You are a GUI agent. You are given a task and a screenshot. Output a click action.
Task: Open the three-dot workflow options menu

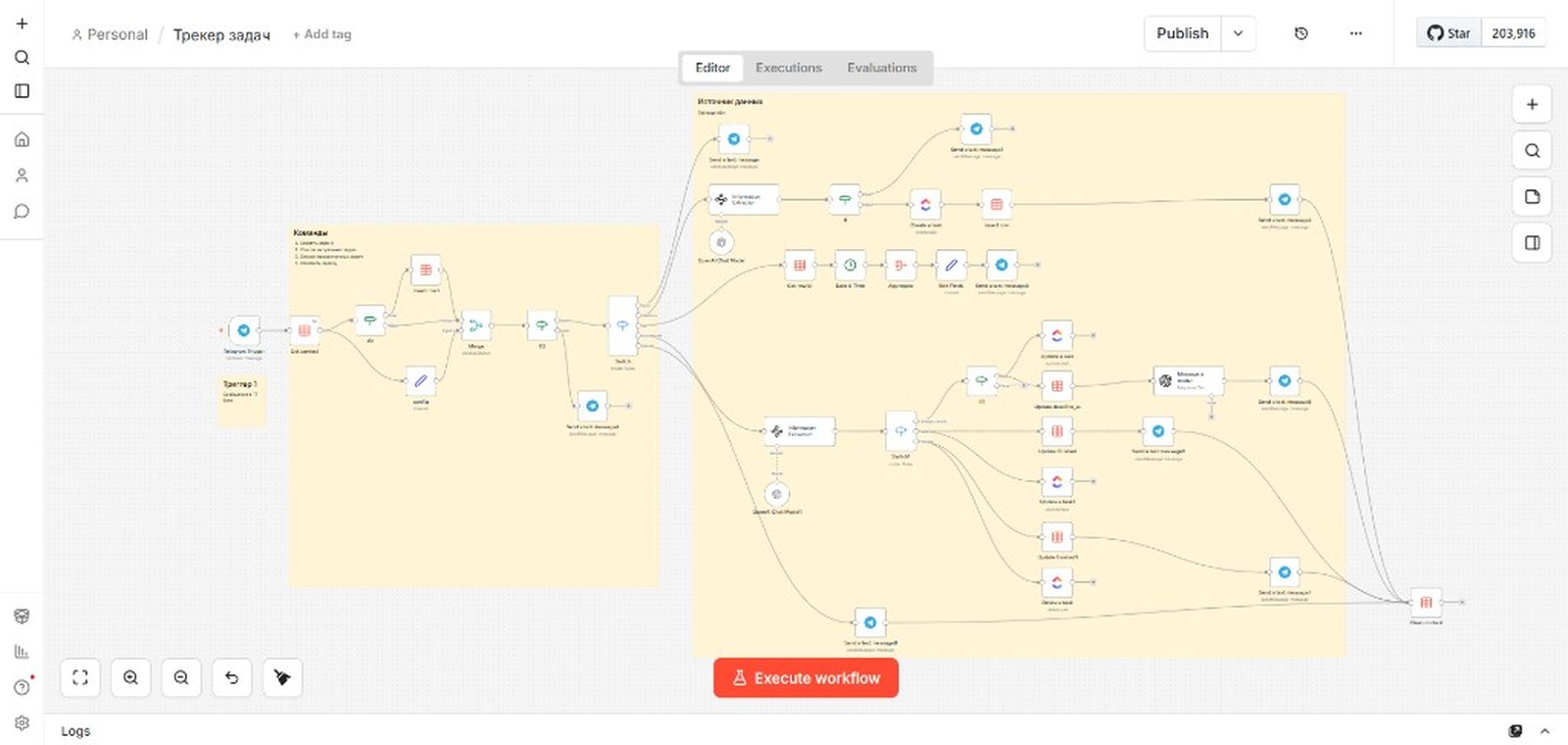[1355, 33]
